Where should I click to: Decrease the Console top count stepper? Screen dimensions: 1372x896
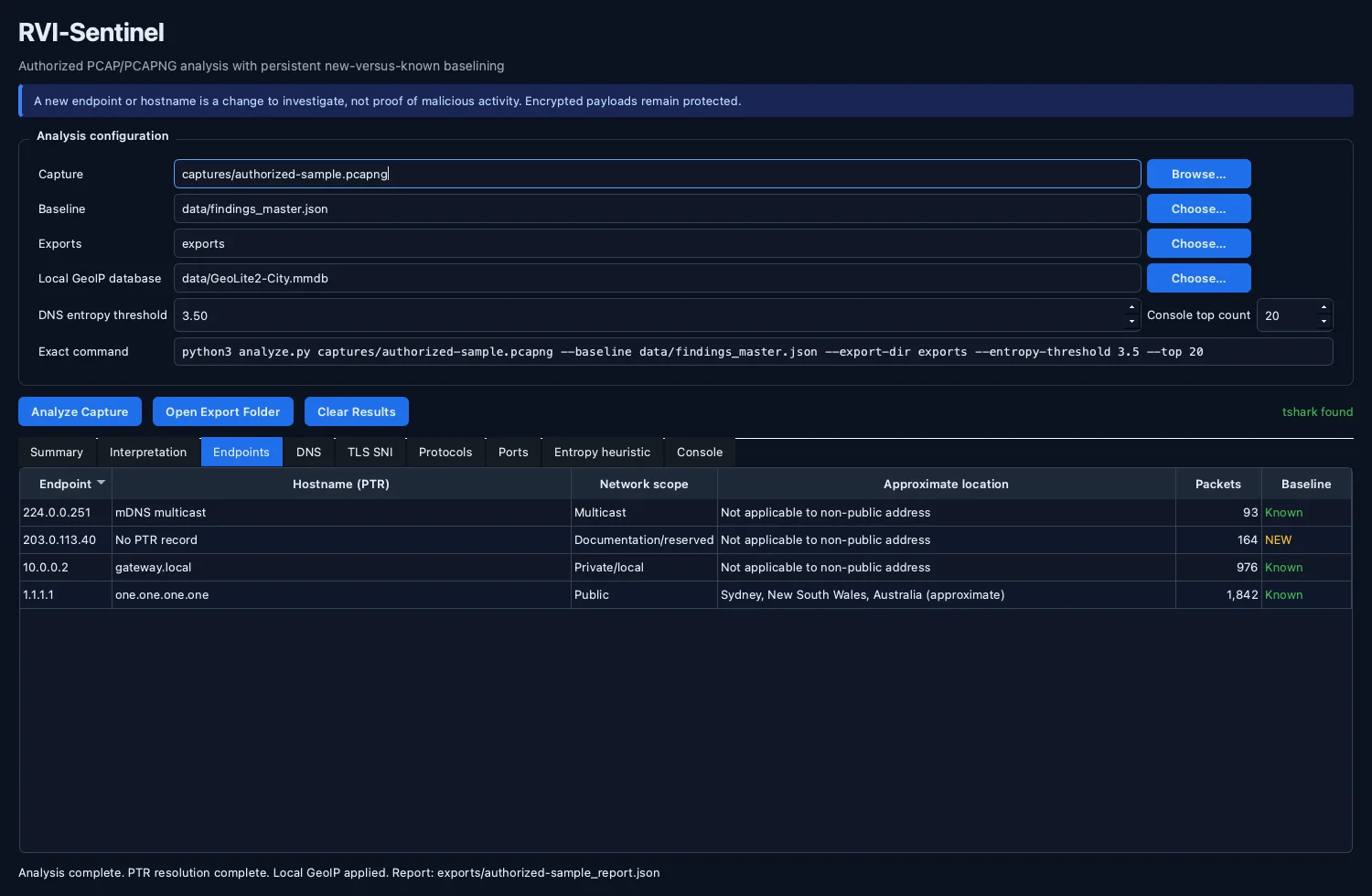click(x=1324, y=322)
